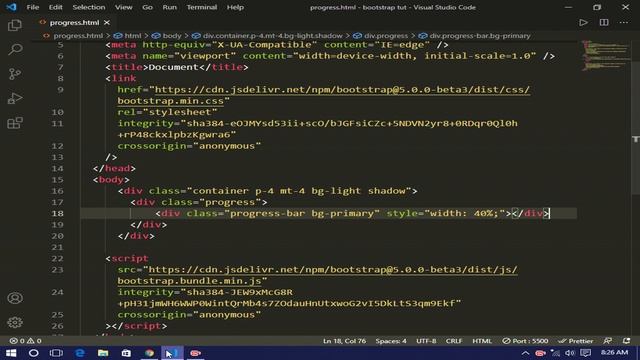Open the feedback icon in status bar
This screenshot has height=360, width=640.
(x=608, y=341)
